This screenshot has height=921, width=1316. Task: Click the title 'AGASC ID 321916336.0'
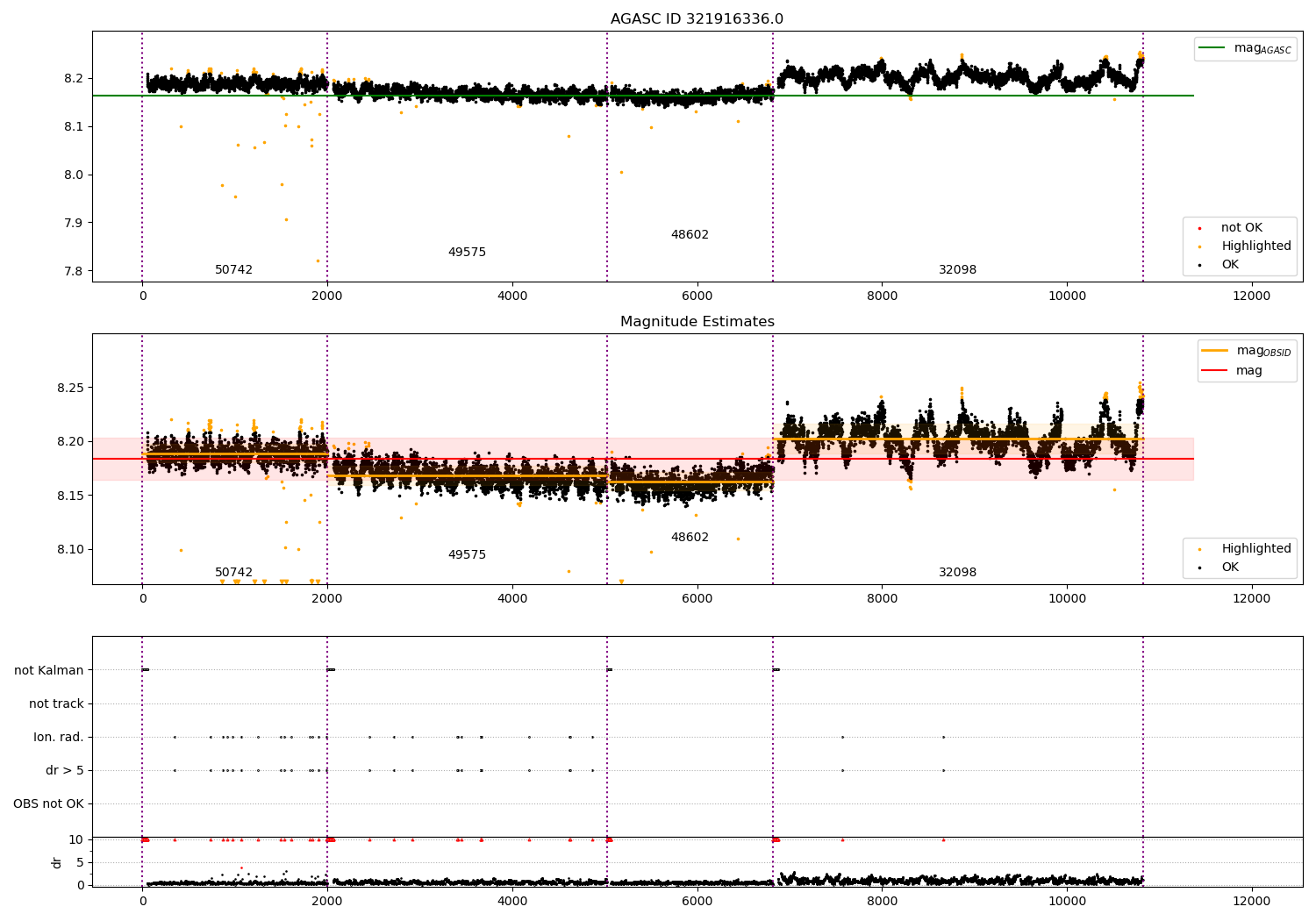click(697, 19)
